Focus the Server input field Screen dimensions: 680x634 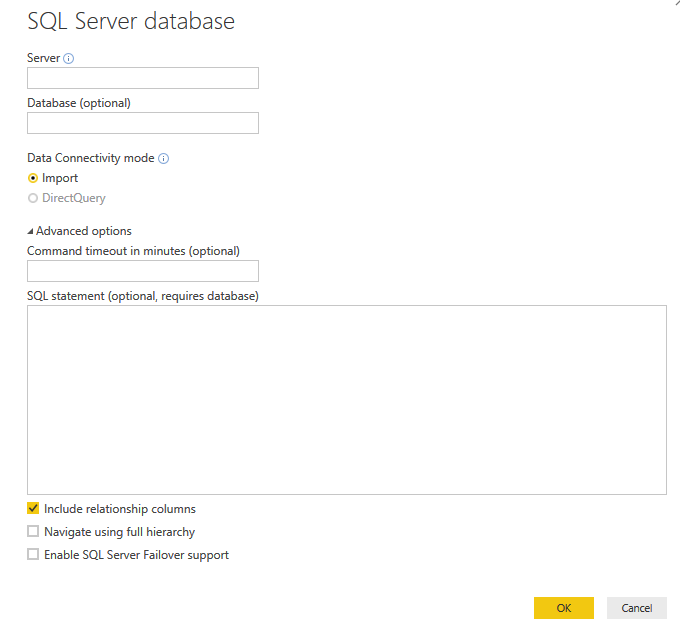pos(143,78)
